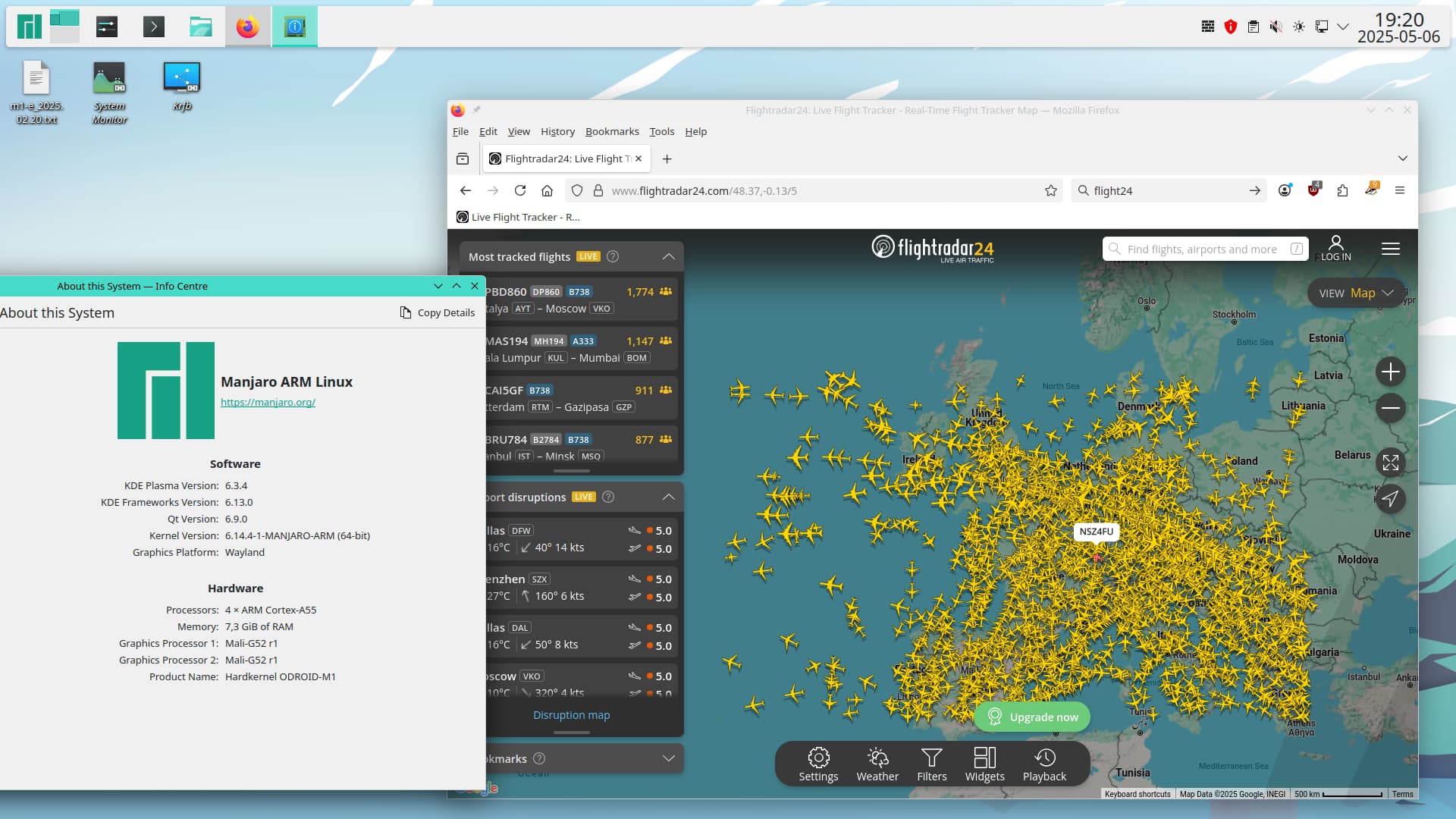The height and width of the screenshot is (819, 1456).
Task: Open the Firefox Tools menu
Action: 661,131
